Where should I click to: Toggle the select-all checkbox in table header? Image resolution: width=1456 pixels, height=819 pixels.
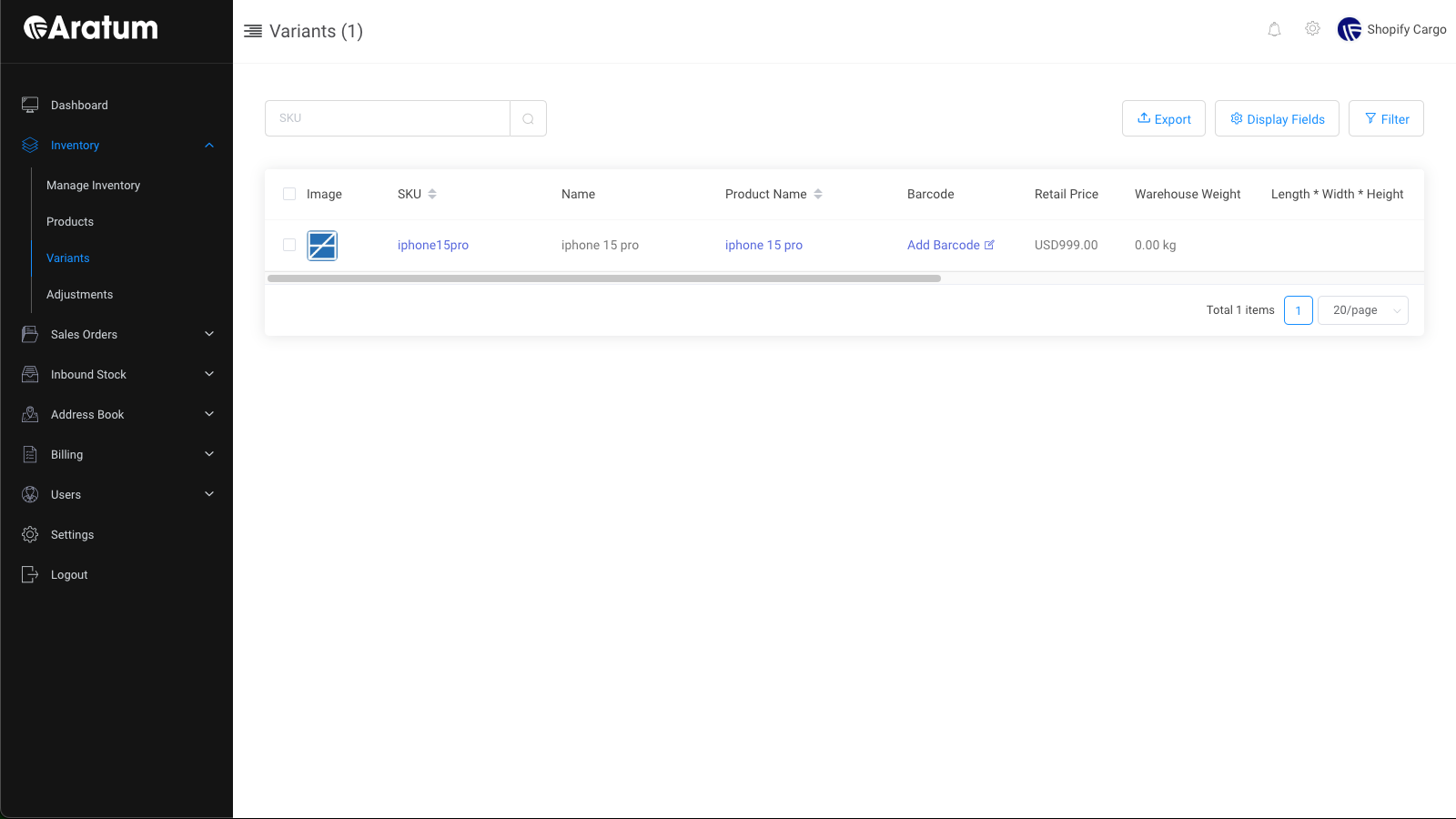coord(289,194)
